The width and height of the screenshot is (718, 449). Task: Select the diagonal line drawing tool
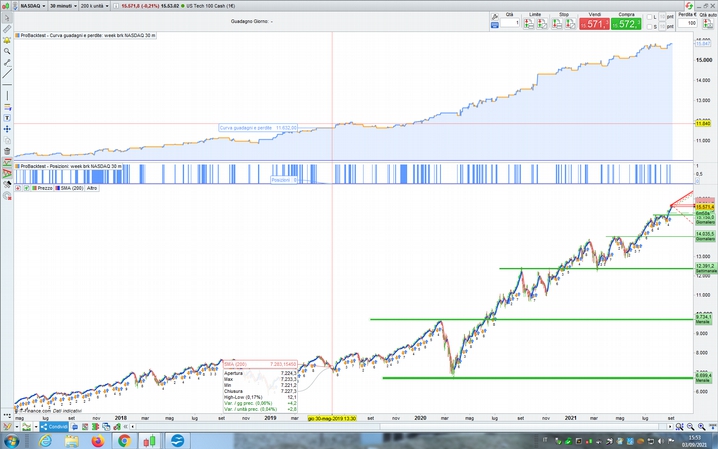7,73
